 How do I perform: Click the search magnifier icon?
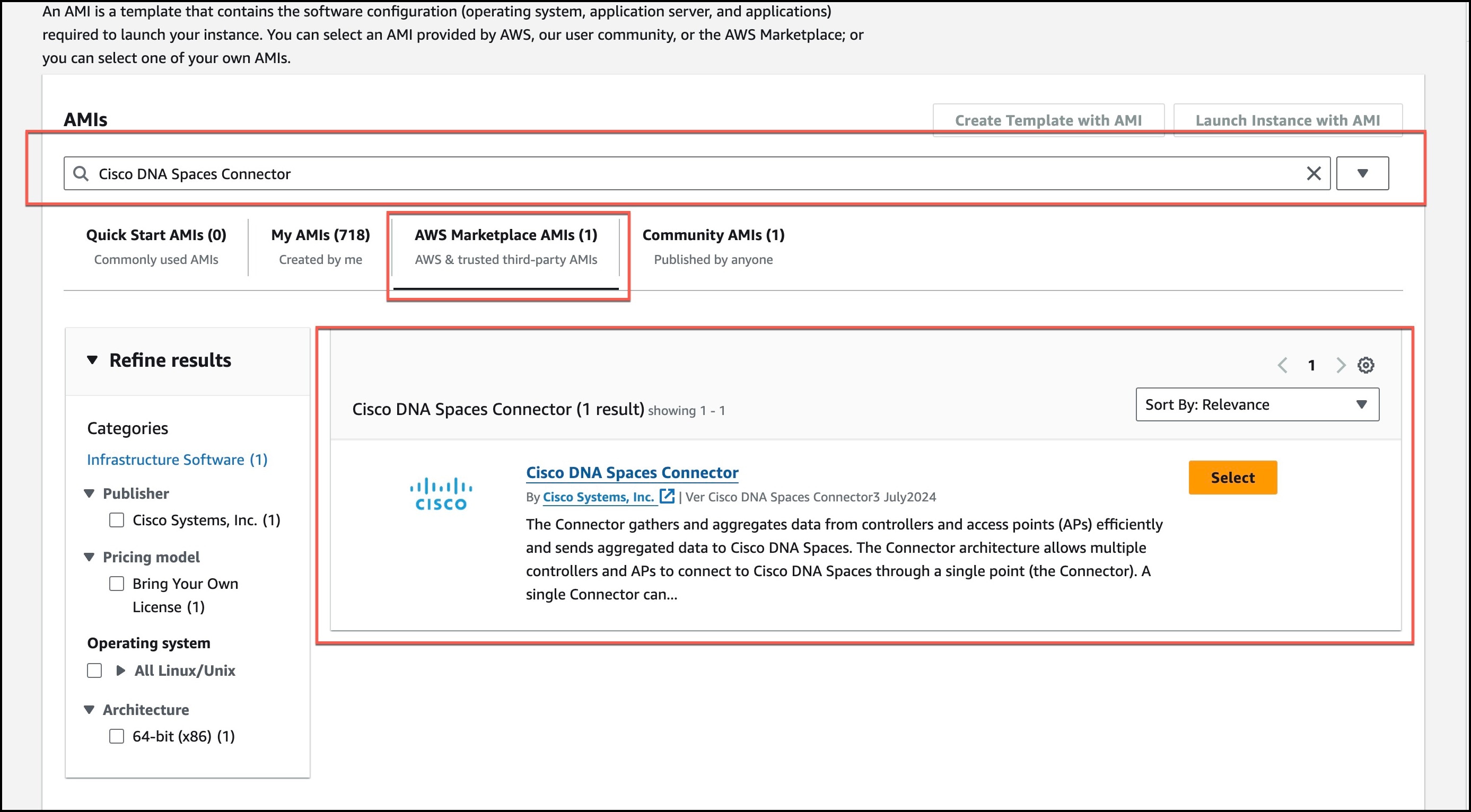pyautogui.click(x=81, y=173)
